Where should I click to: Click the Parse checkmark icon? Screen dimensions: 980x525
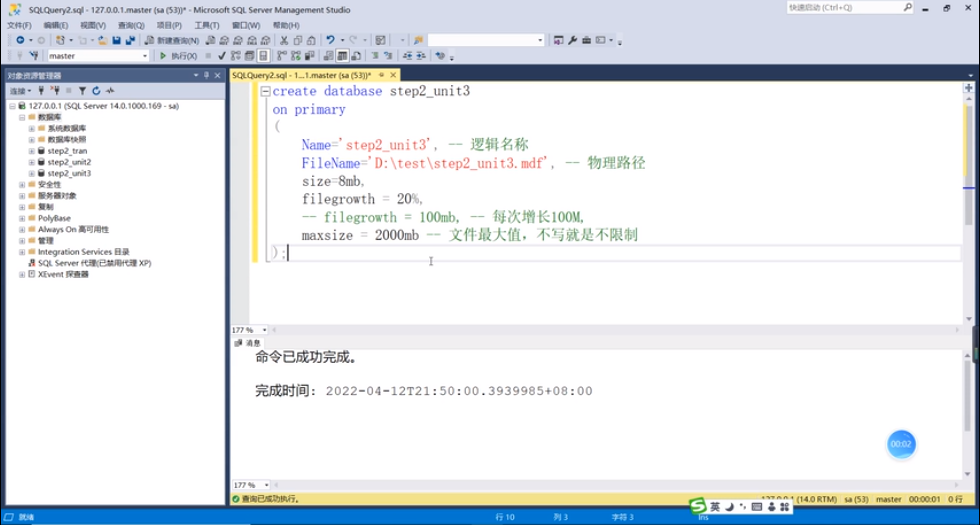pos(222,56)
